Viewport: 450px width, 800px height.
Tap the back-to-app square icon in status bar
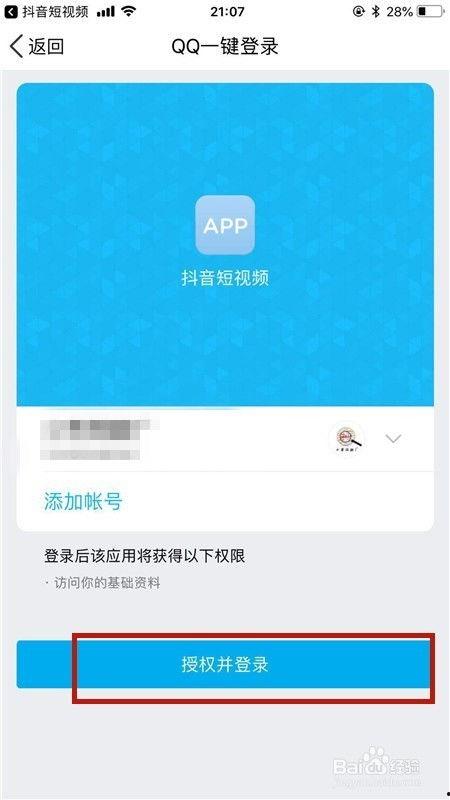click(x=11, y=12)
